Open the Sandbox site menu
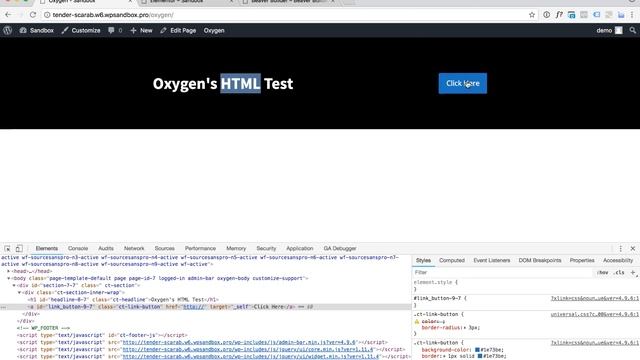The image size is (640, 360). (36, 30)
